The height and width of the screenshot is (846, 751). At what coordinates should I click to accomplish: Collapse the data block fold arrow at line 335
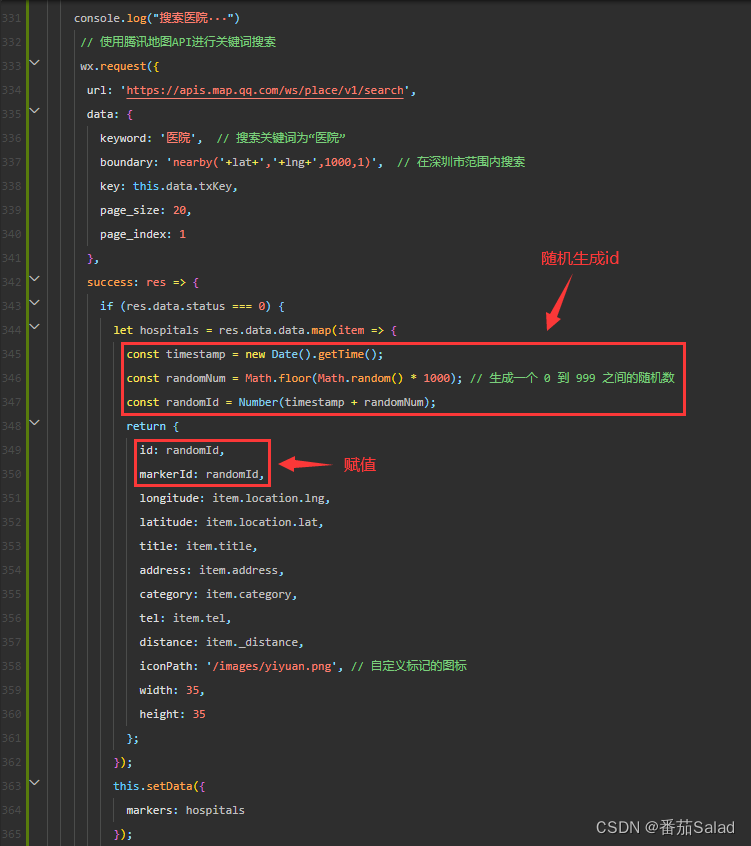click(x=35, y=111)
